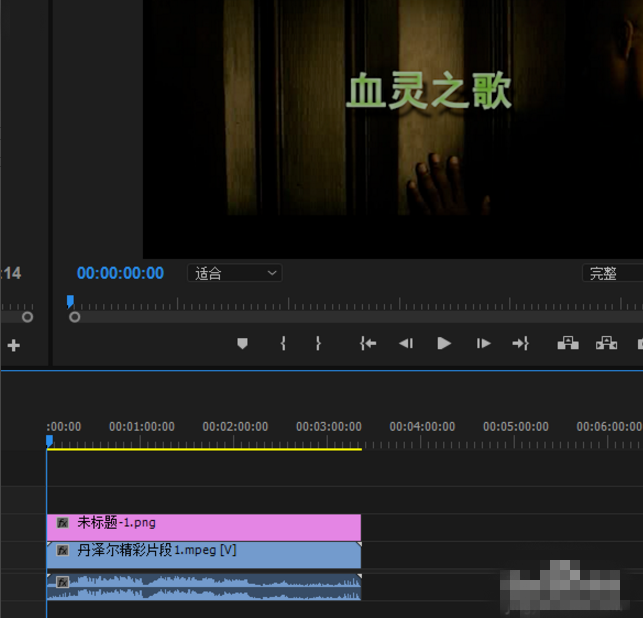
Task: Select the audio waveform clip
Action: (x=204, y=587)
